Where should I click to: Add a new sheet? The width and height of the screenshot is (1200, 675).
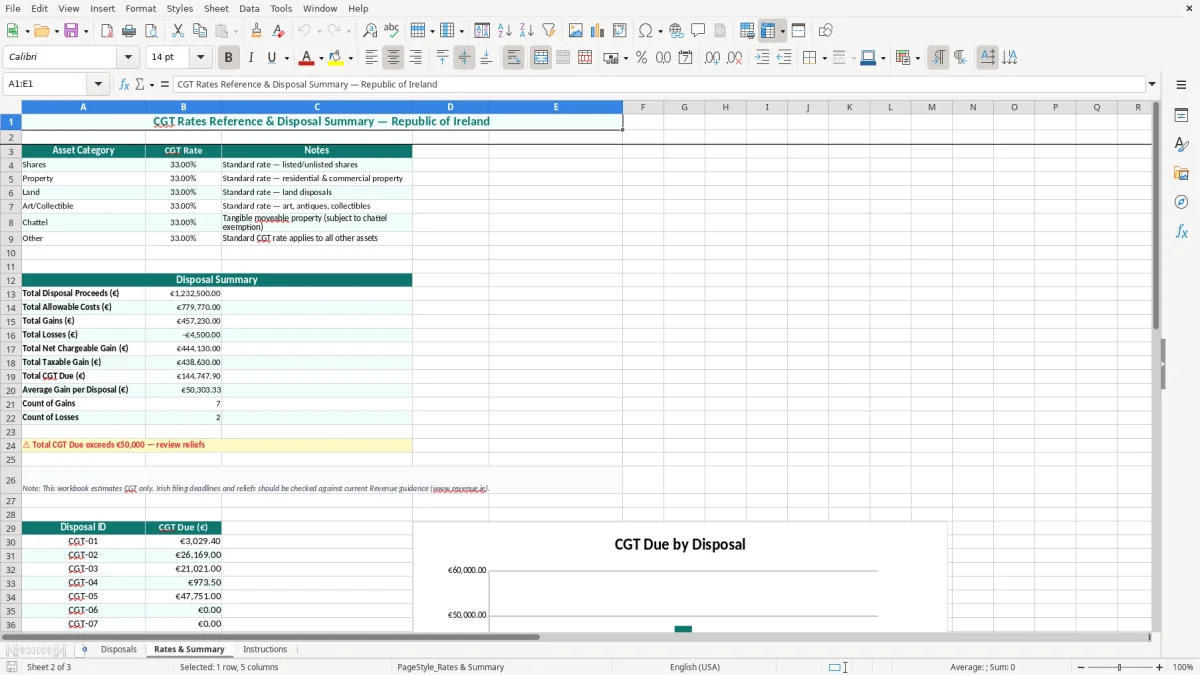click(x=84, y=649)
